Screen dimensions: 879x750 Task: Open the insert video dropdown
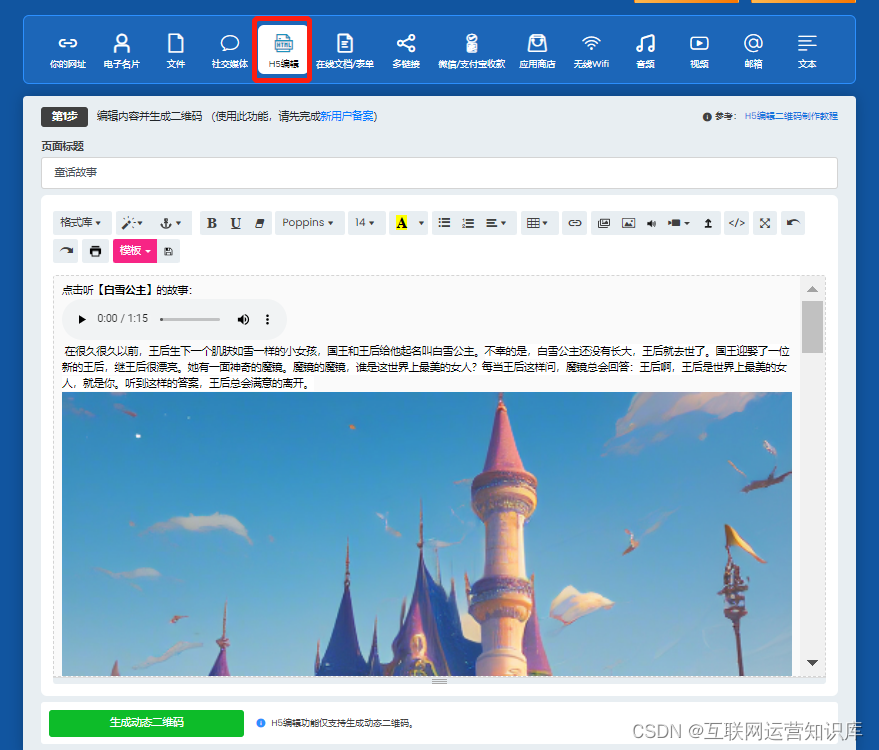click(679, 223)
